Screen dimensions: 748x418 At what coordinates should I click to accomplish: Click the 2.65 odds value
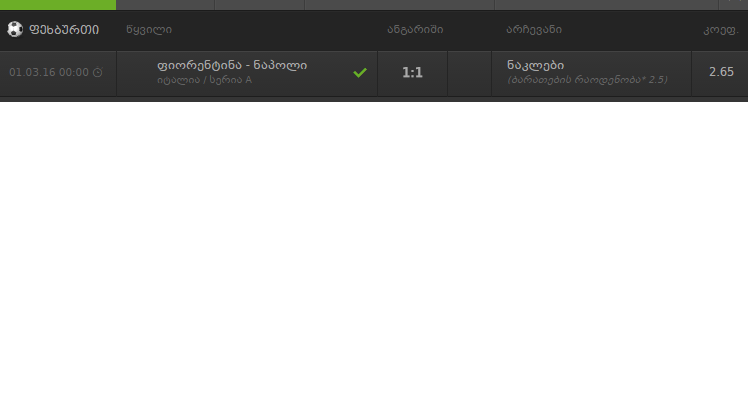click(x=721, y=72)
